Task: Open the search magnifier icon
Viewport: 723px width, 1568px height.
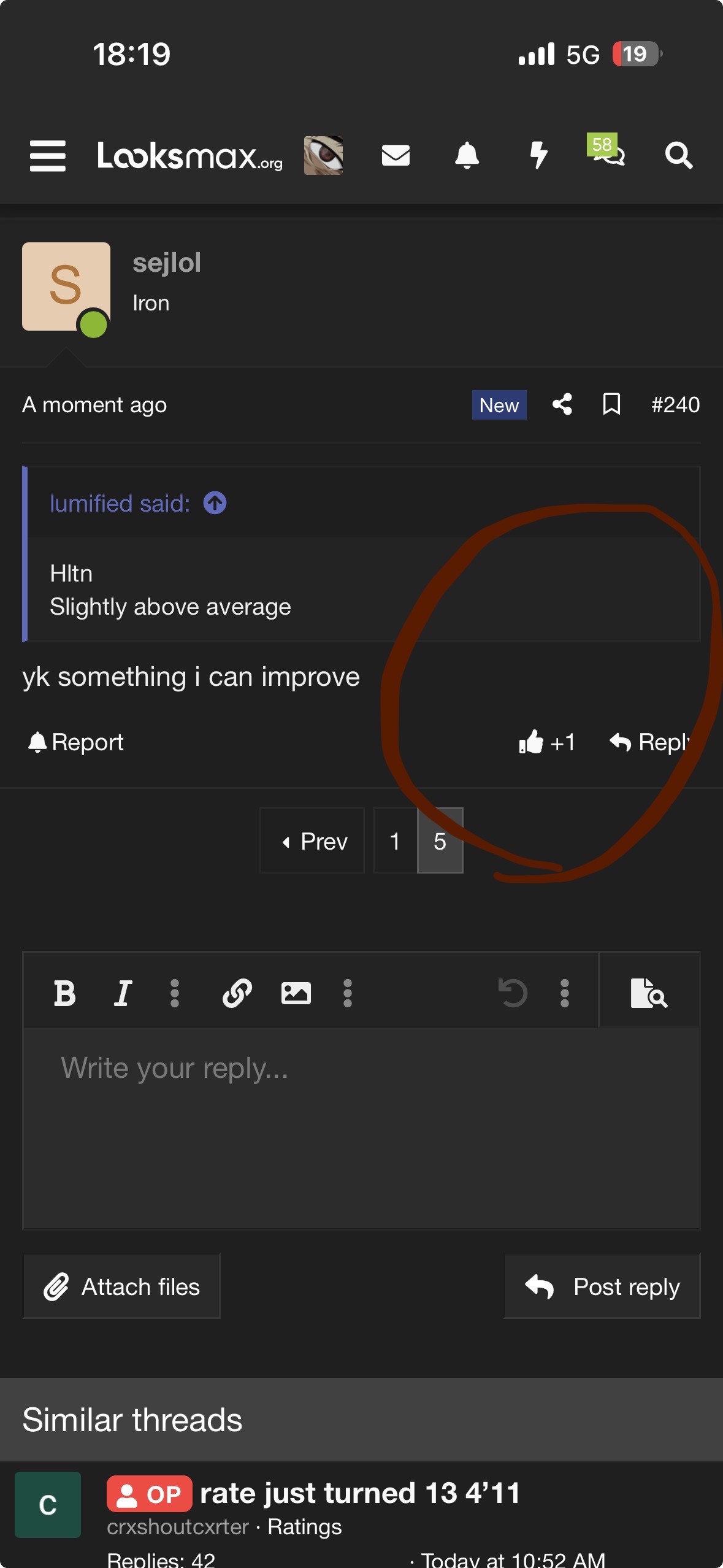Action: click(x=679, y=155)
